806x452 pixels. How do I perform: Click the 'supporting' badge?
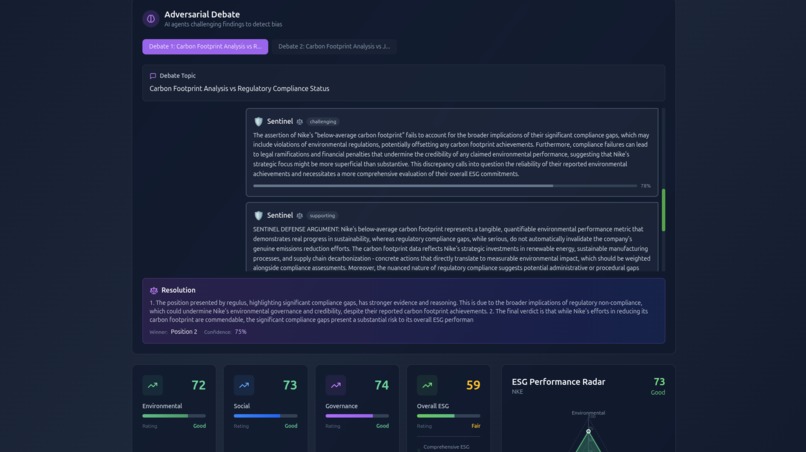[x=322, y=216]
